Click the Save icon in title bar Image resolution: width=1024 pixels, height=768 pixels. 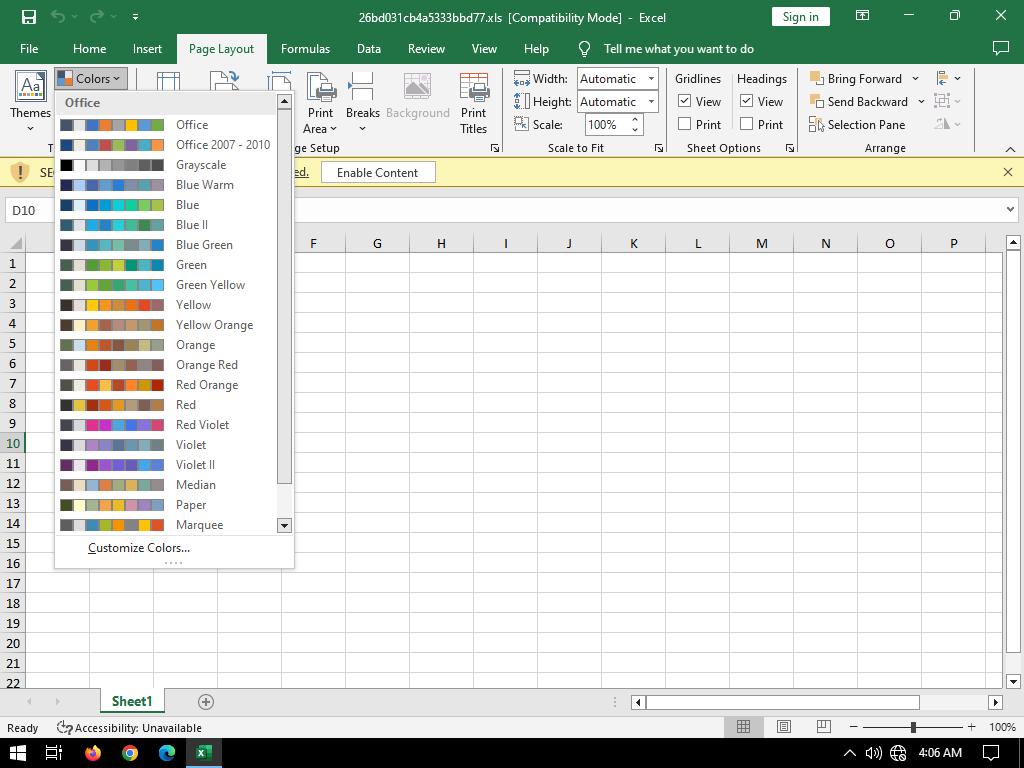[x=29, y=17]
